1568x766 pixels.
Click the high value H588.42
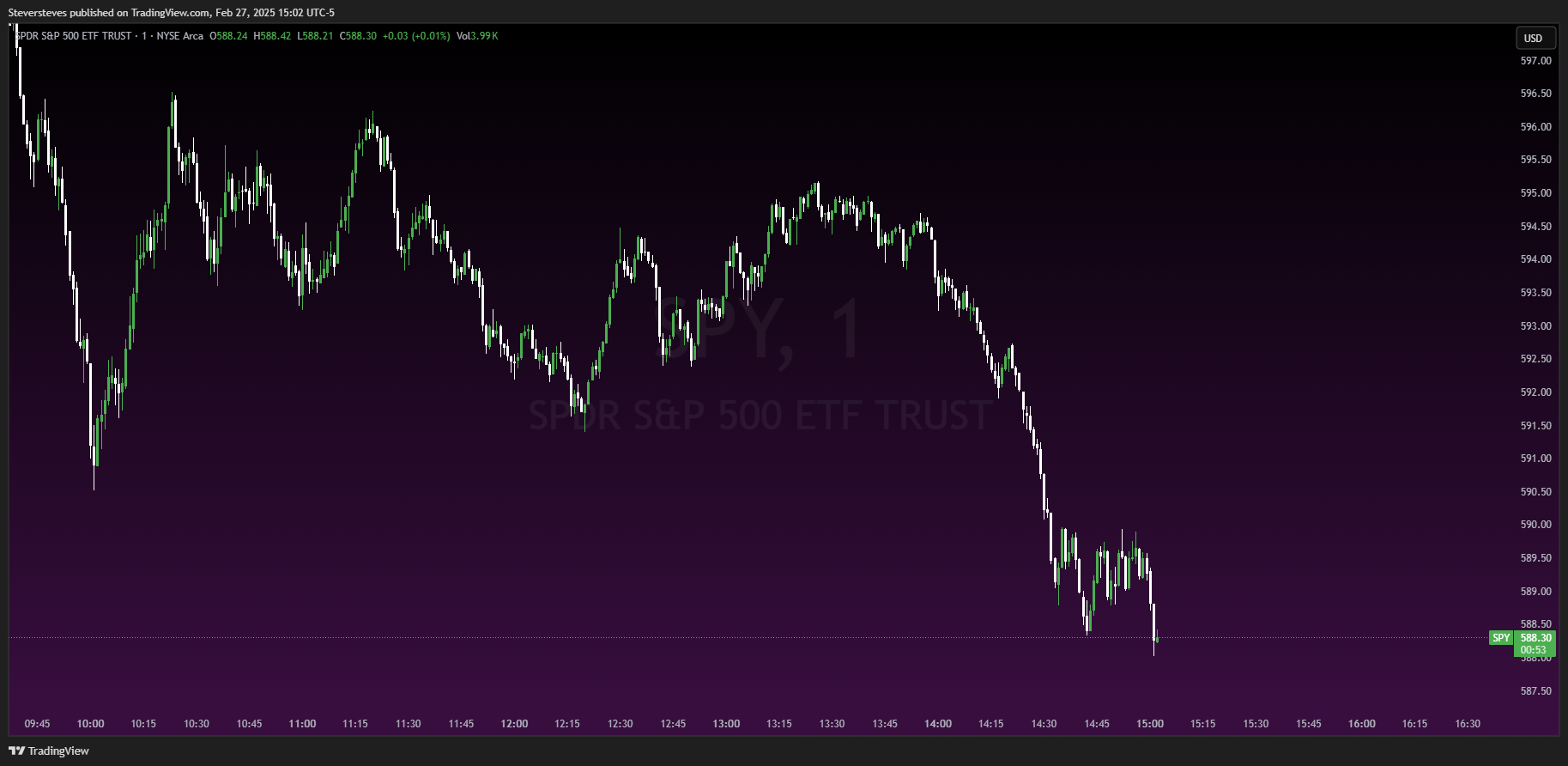[x=272, y=36]
